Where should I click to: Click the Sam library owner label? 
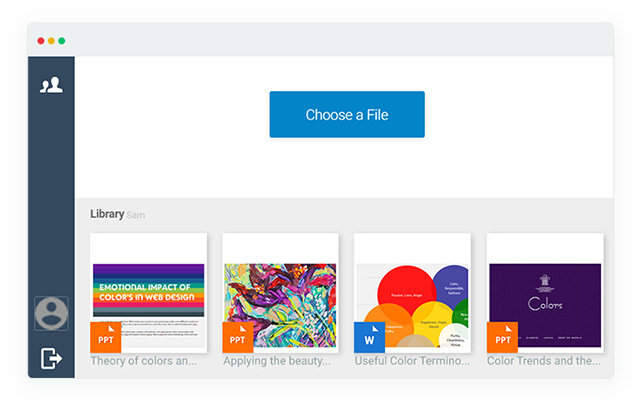click(136, 215)
